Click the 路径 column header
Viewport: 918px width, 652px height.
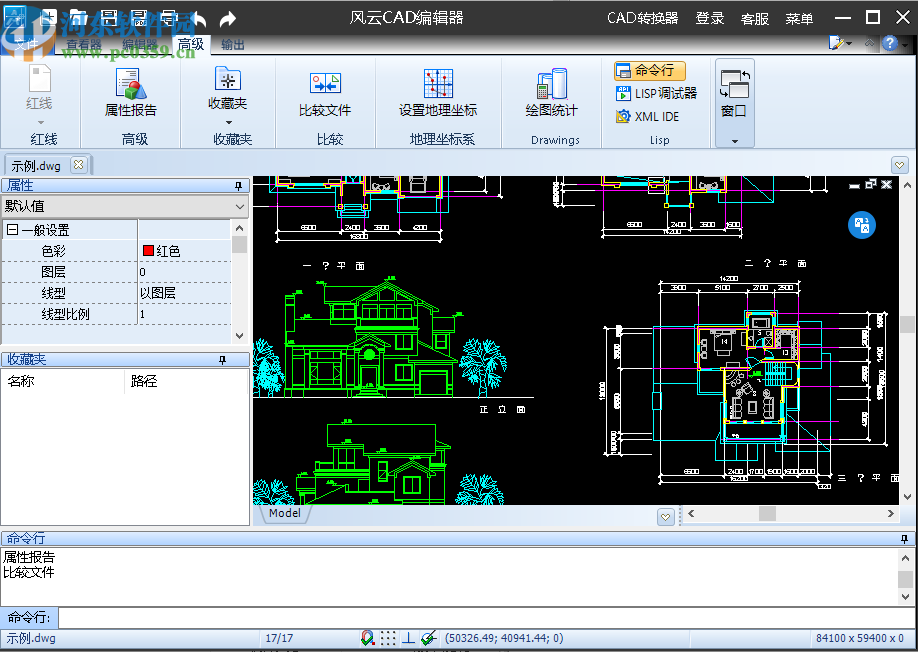(x=186, y=381)
